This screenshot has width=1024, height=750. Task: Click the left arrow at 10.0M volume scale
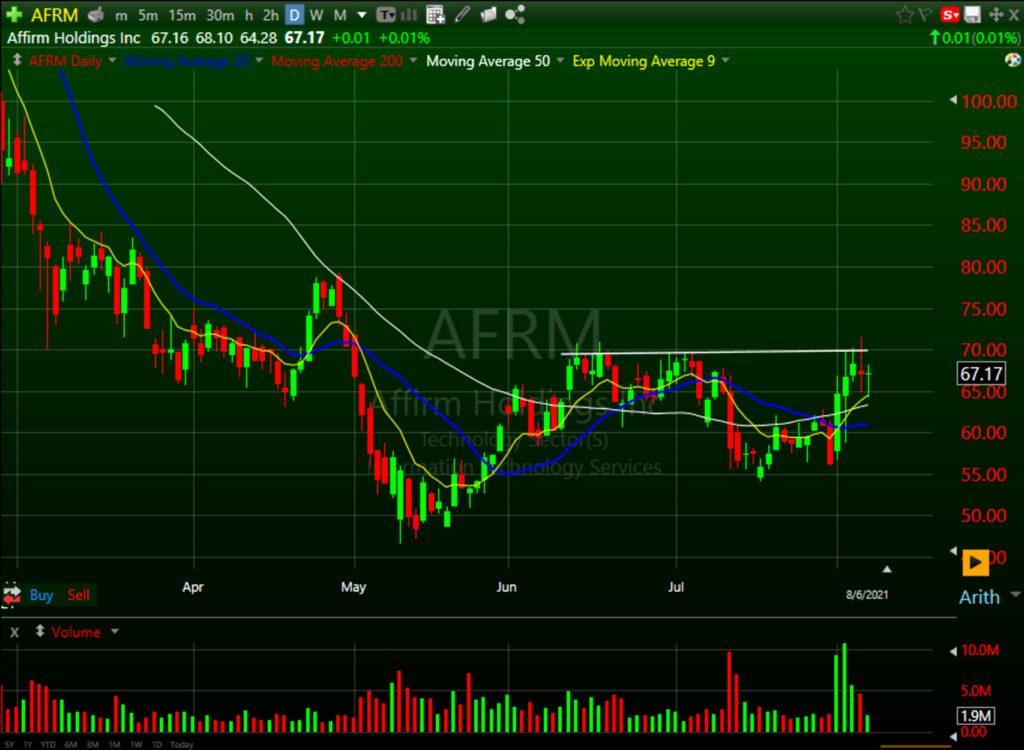(953, 651)
